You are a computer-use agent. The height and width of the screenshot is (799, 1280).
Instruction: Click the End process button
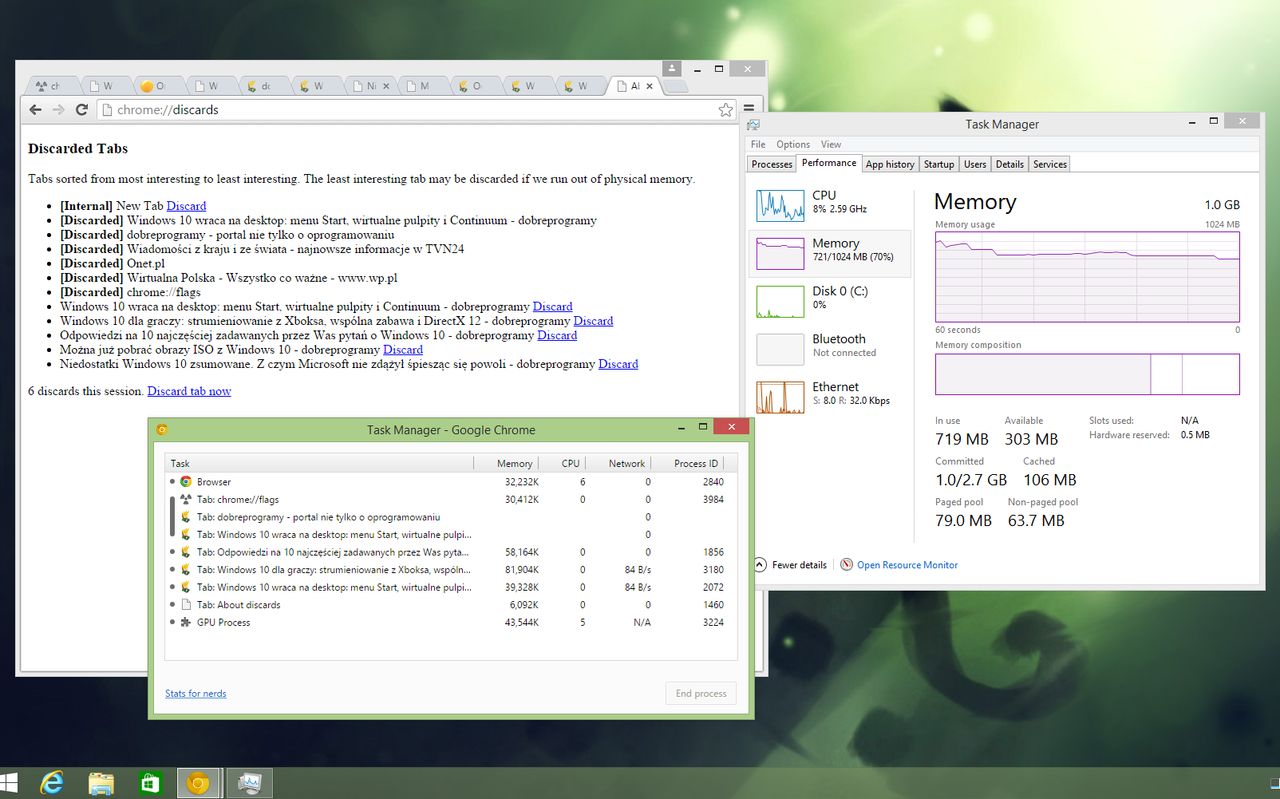click(x=700, y=693)
